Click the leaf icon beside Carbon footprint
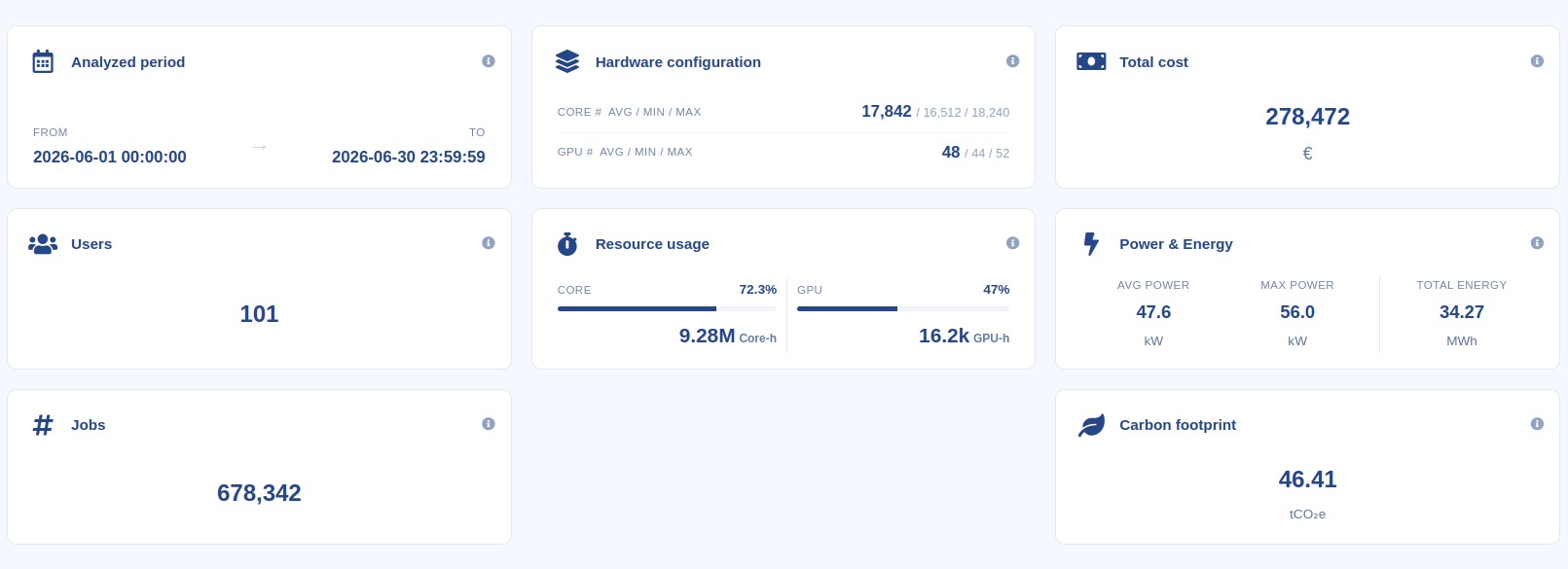Viewport: 1568px width, 569px height. click(1091, 425)
